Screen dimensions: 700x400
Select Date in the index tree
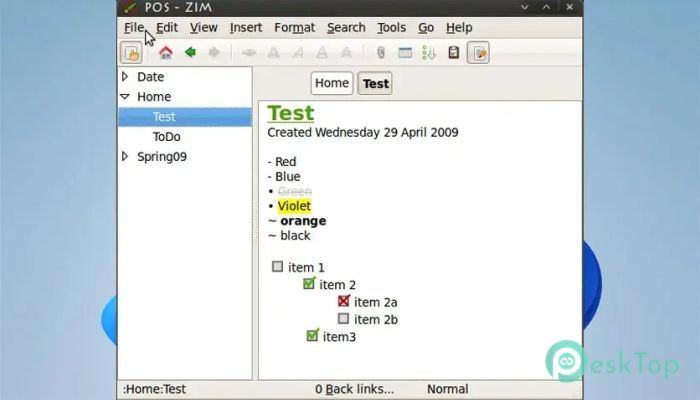pyautogui.click(x=150, y=77)
